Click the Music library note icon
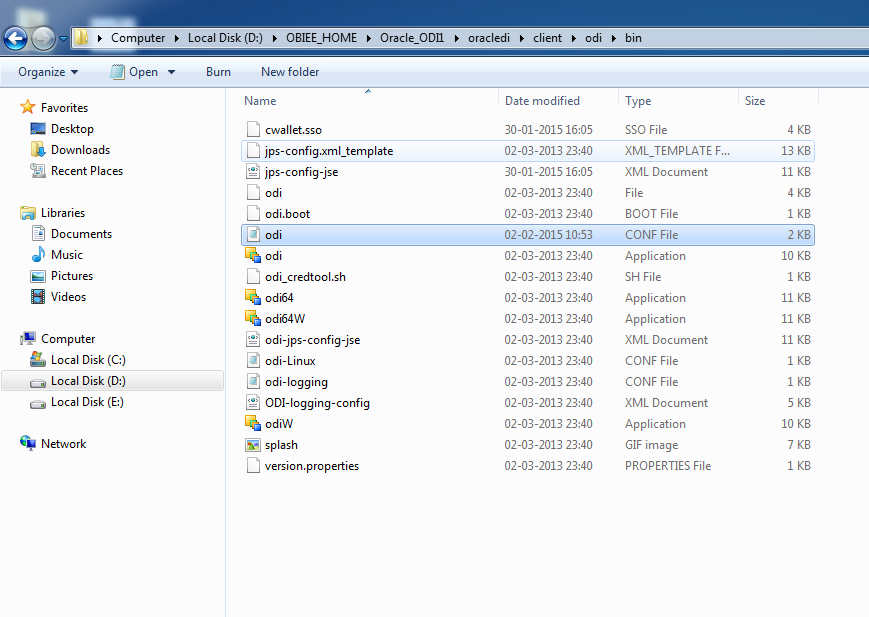The width and height of the screenshot is (869, 617). 38,254
